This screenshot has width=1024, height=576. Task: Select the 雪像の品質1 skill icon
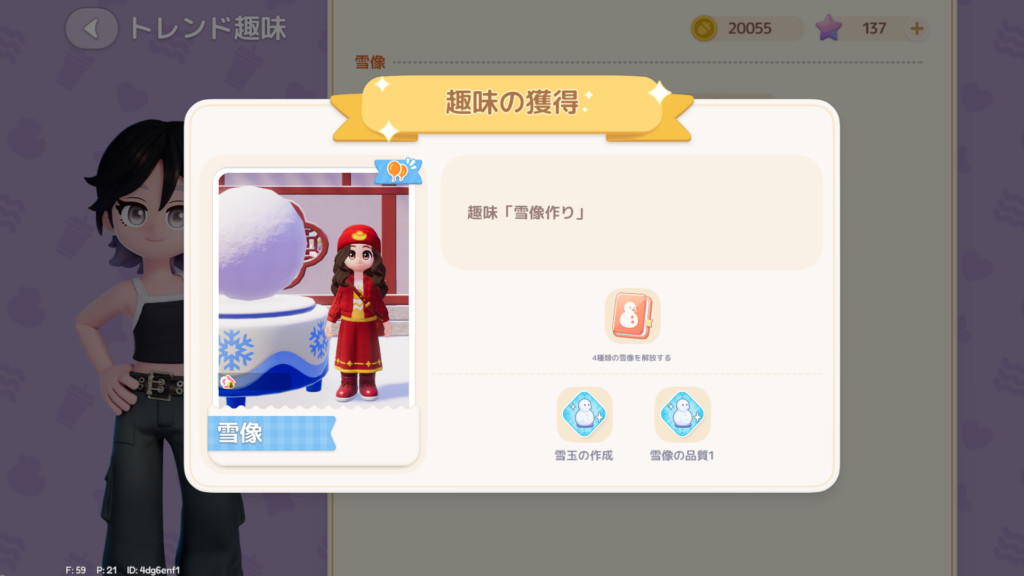pos(682,414)
